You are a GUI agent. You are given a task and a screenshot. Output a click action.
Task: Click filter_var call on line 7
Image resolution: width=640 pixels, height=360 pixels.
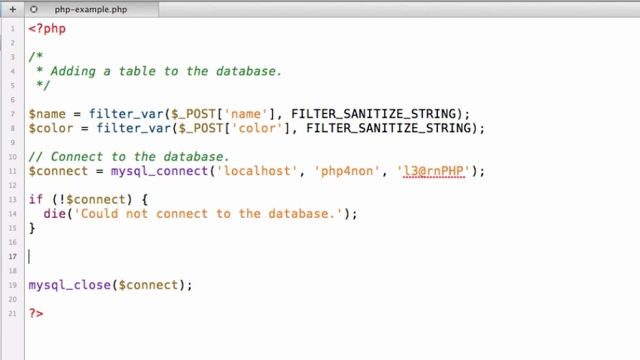tap(126, 114)
